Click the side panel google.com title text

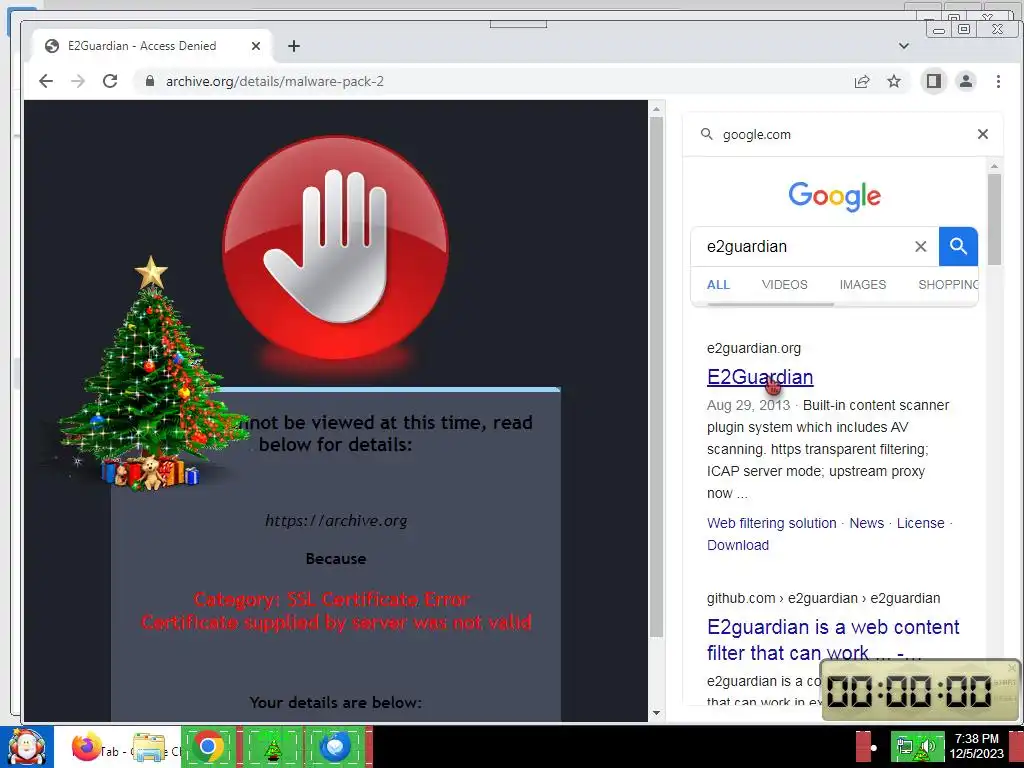756,135
